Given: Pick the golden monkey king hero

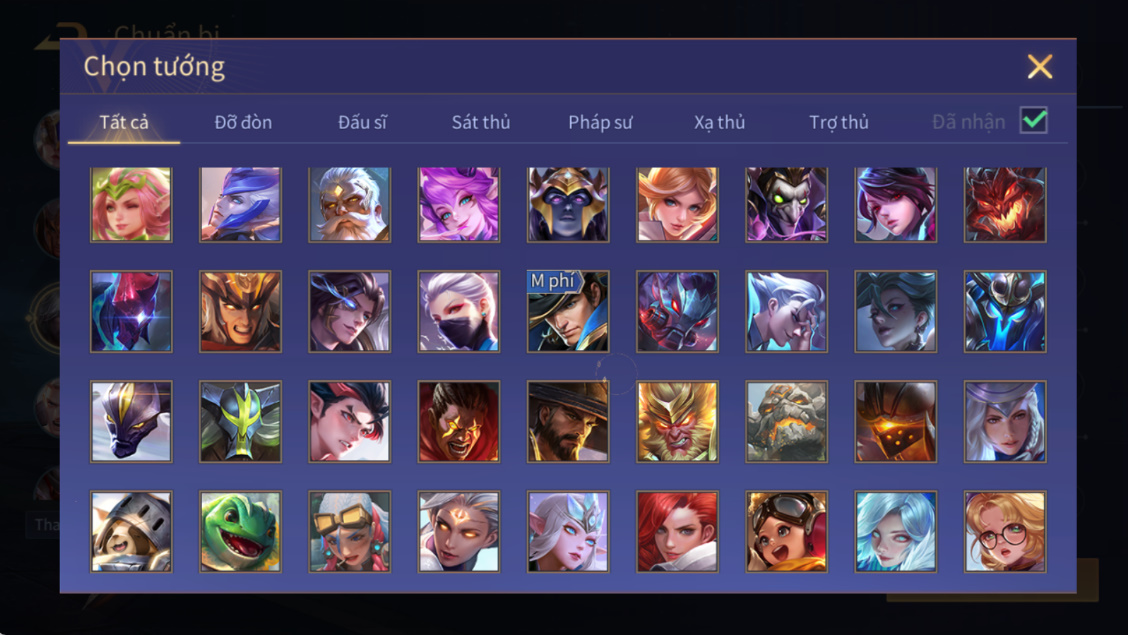Looking at the screenshot, I should click(x=677, y=421).
